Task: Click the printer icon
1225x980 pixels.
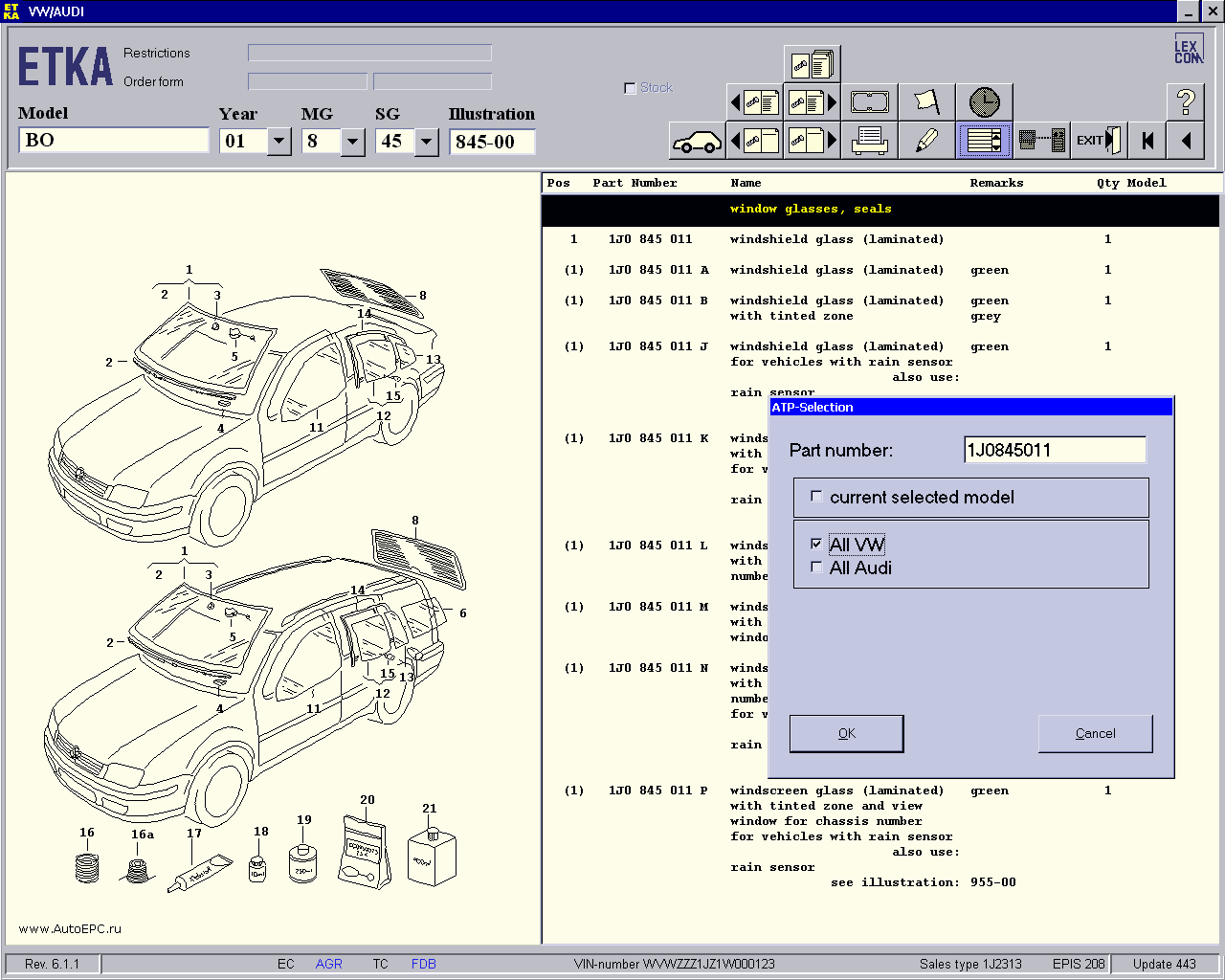Action: 869,141
